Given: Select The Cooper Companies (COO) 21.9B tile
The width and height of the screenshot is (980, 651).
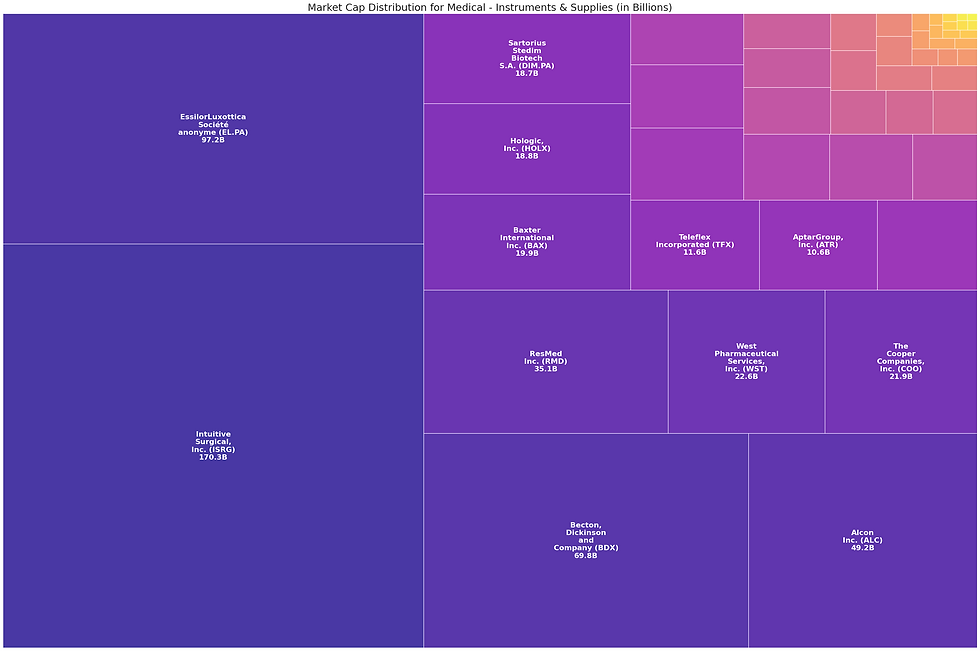Looking at the screenshot, I should pos(901,362).
